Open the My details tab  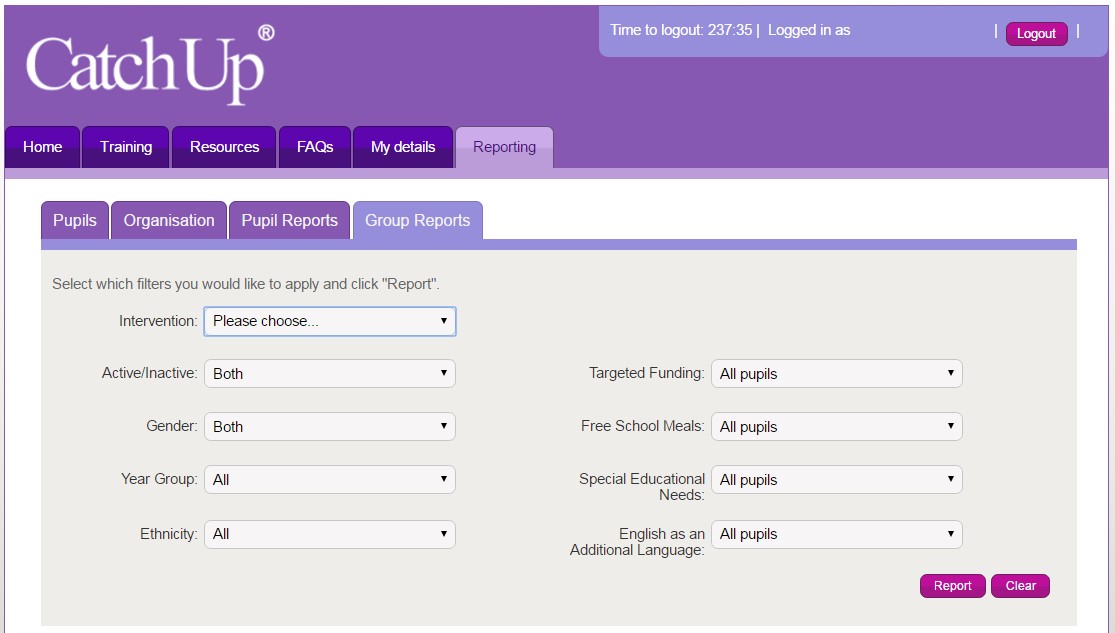pyautogui.click(x=403, y=147)
